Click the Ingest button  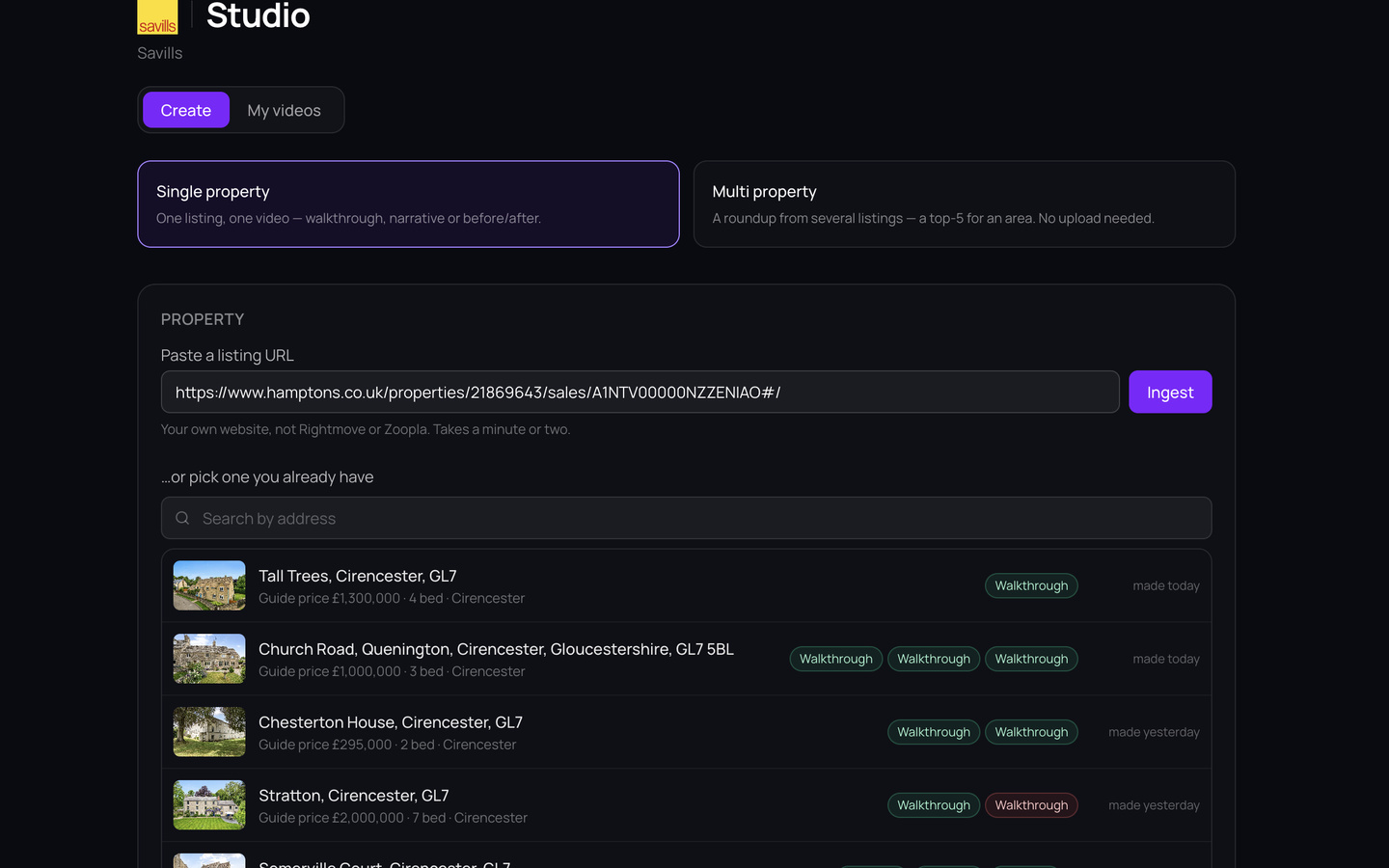(x=1170, y=392)
